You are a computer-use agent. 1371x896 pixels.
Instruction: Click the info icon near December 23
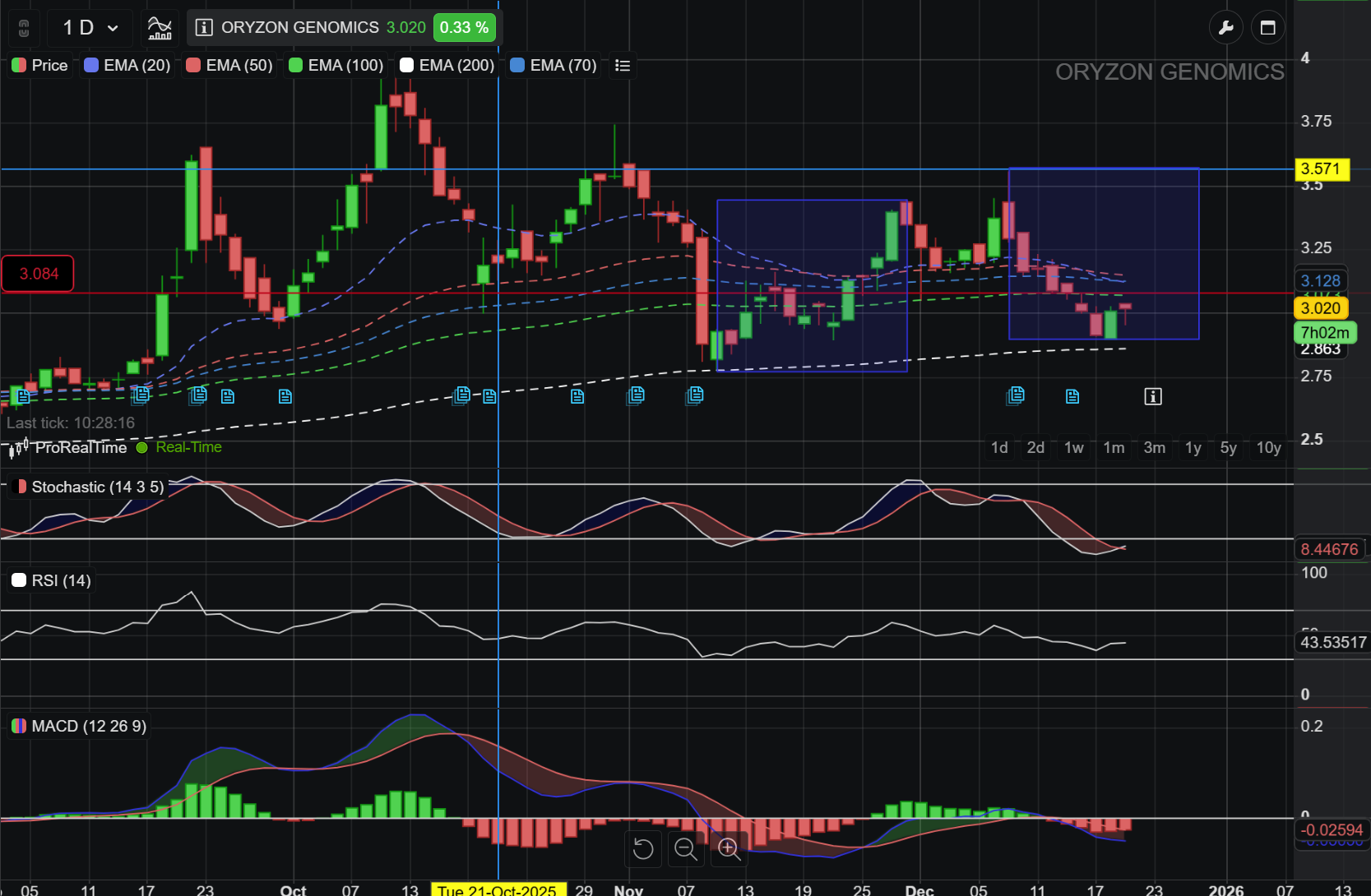tap(1152, 397)
